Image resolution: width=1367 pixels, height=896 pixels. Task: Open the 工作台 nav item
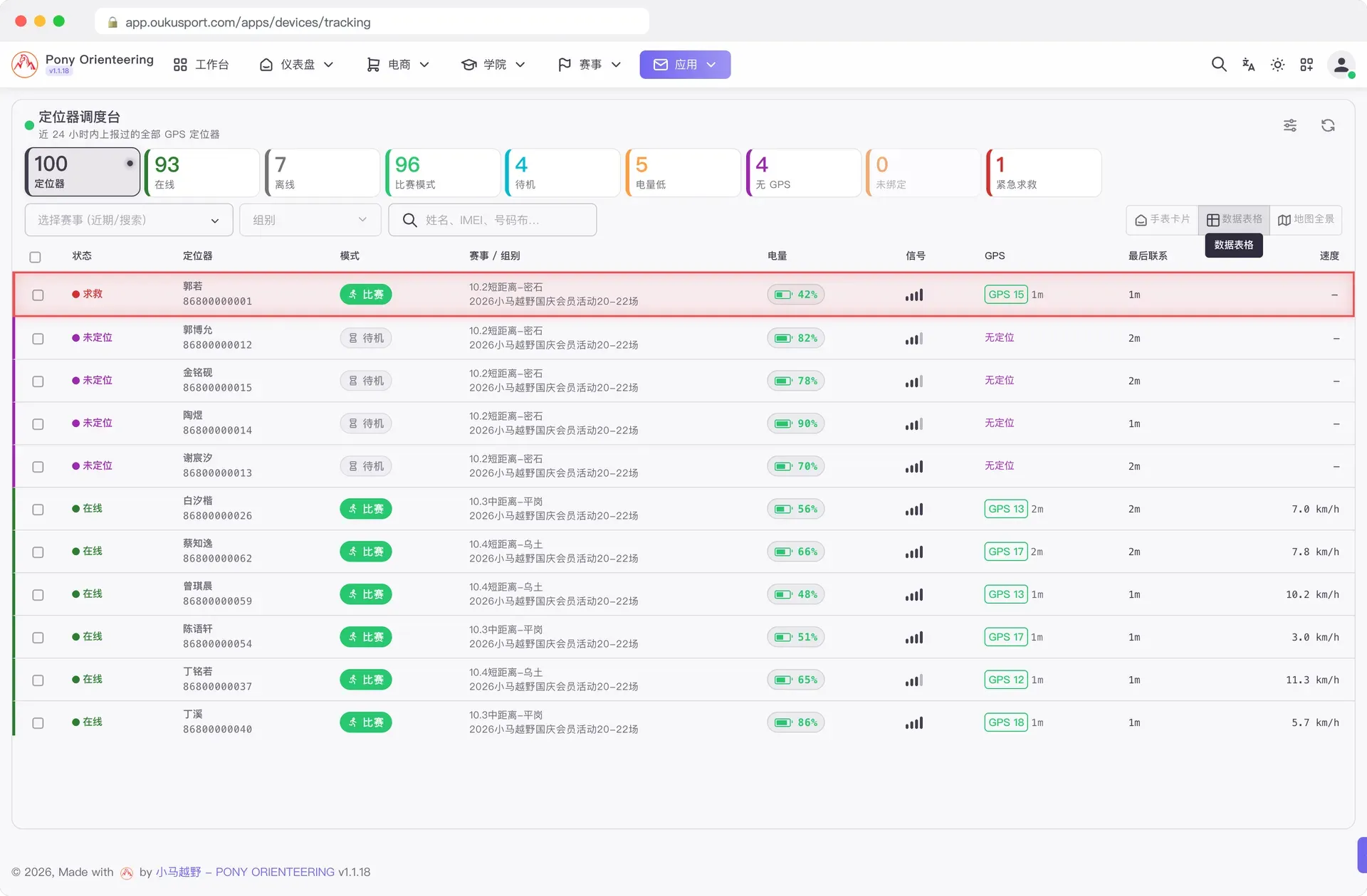[201, 65]
